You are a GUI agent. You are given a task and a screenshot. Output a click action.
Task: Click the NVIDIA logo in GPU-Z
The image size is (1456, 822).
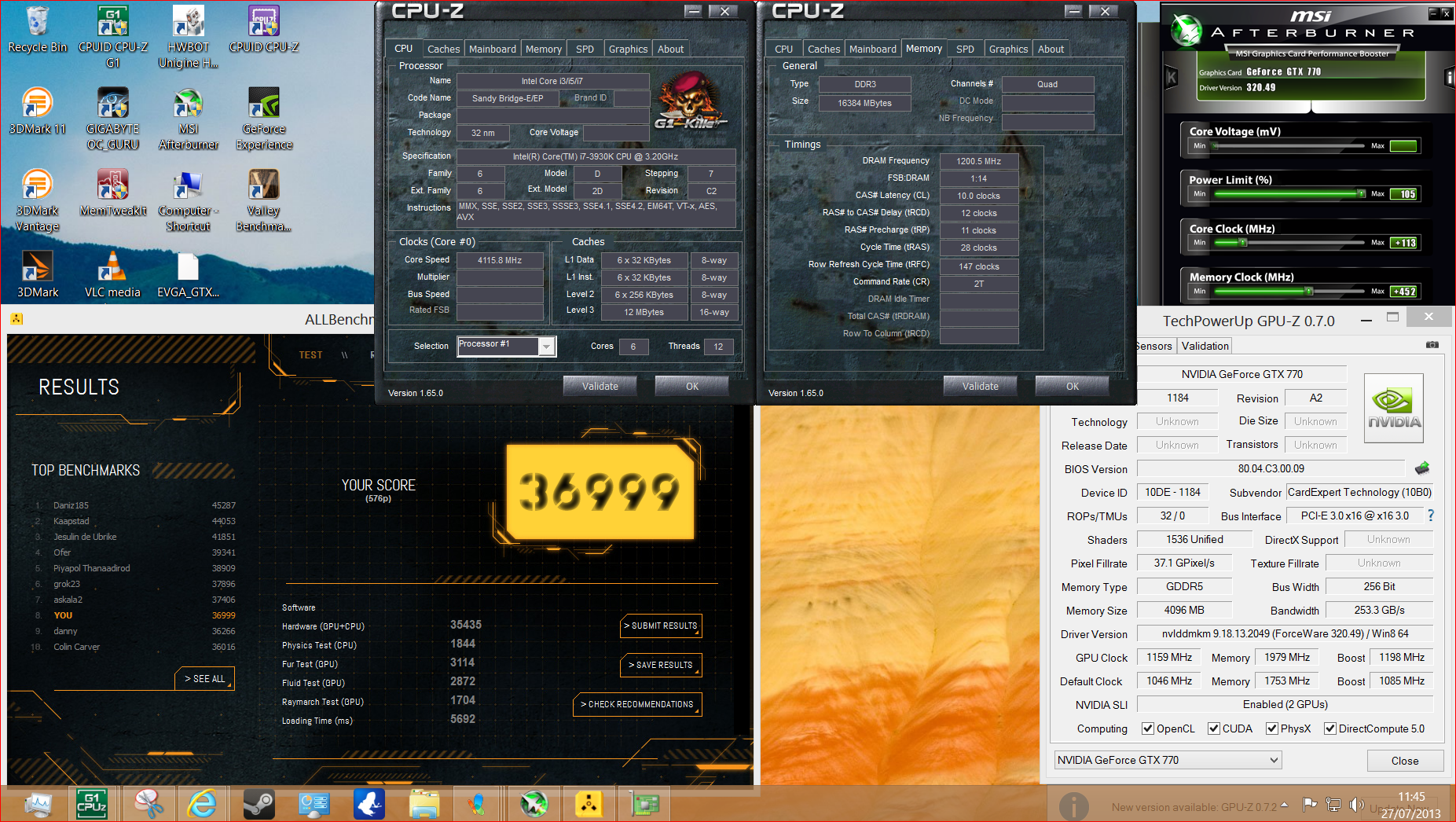point(1394,408)
